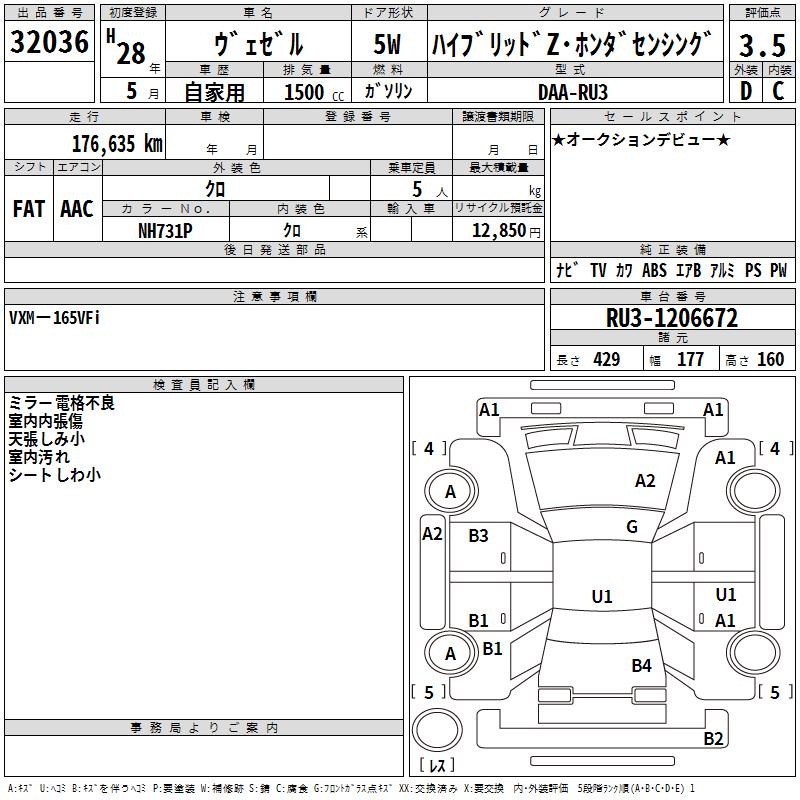Click the 事務局よりご案内 header
Image resolution: width=800 pixels, height=800 pixels.
point(204,728)
